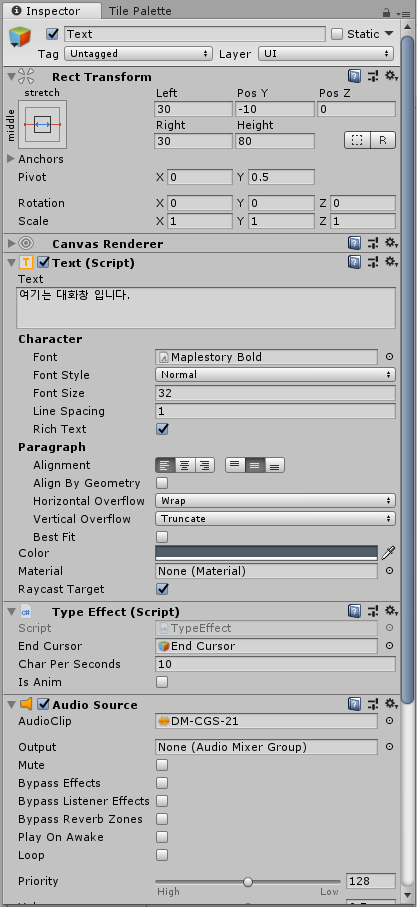Click the text Color swatch
Screen dimensions: 417x907
[x=267, y=552]
